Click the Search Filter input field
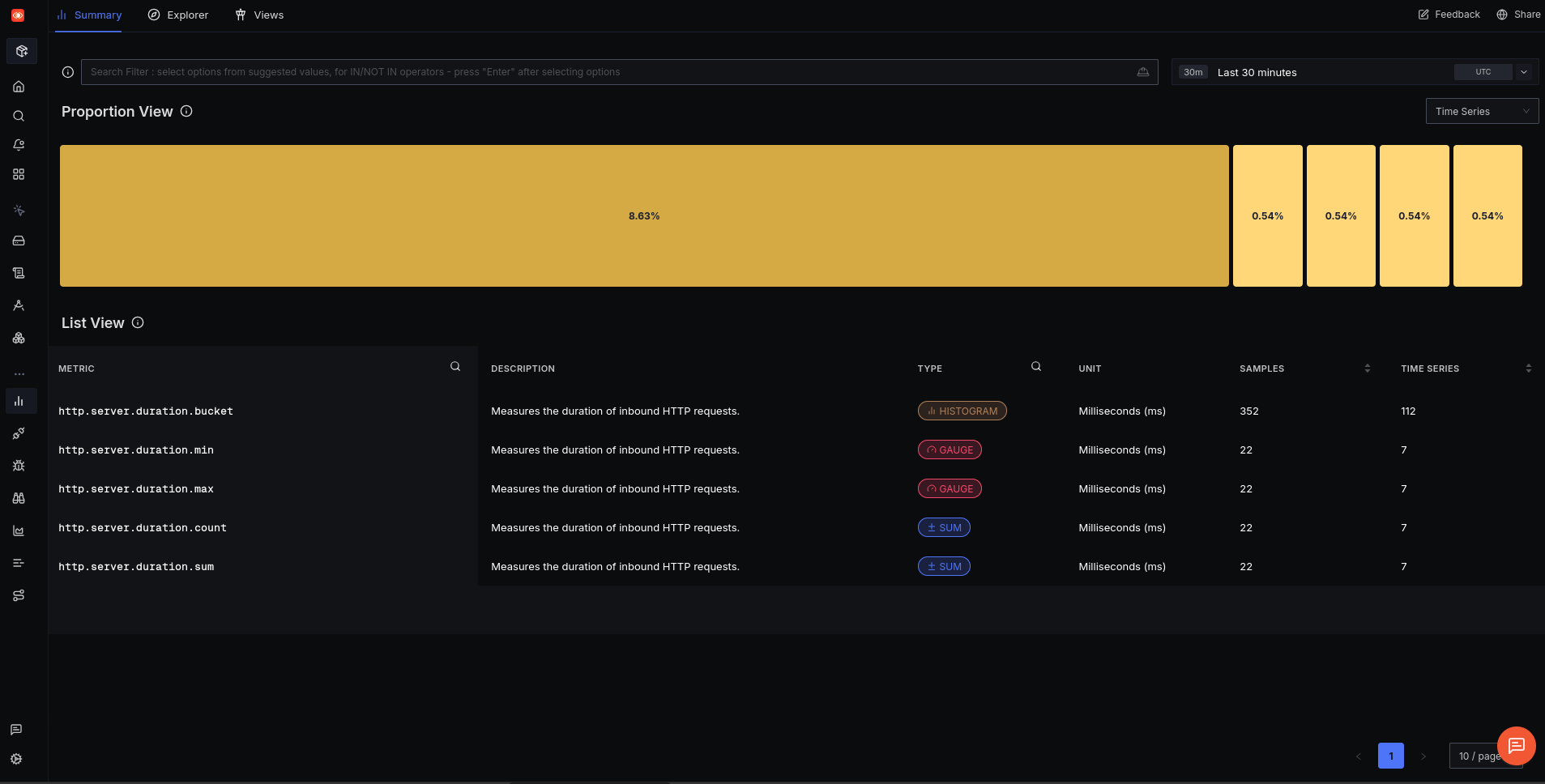 point(608,72)
